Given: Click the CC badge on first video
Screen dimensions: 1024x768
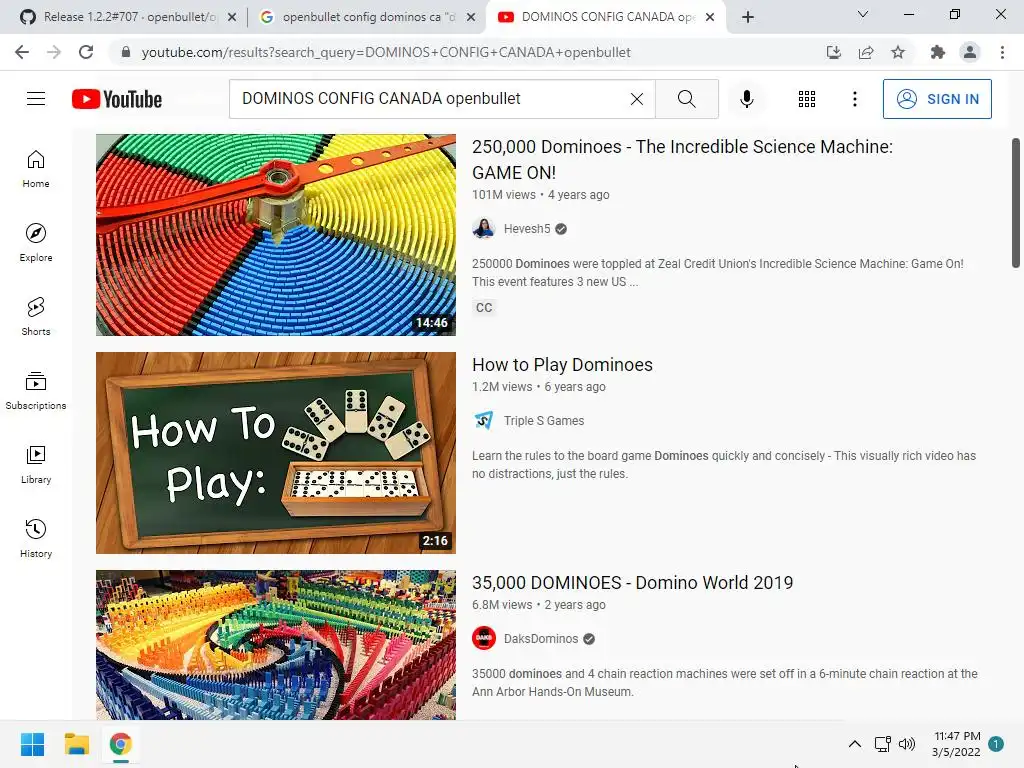Looking at the screenshot, I should 484,308.
